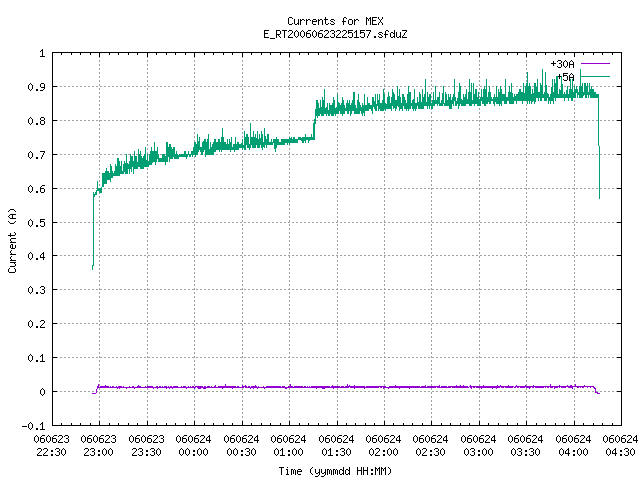The height and width of the screenshot is (480, 640).
Task: Click the green curve's initial rise near 22:55
Action: (93, 231)
